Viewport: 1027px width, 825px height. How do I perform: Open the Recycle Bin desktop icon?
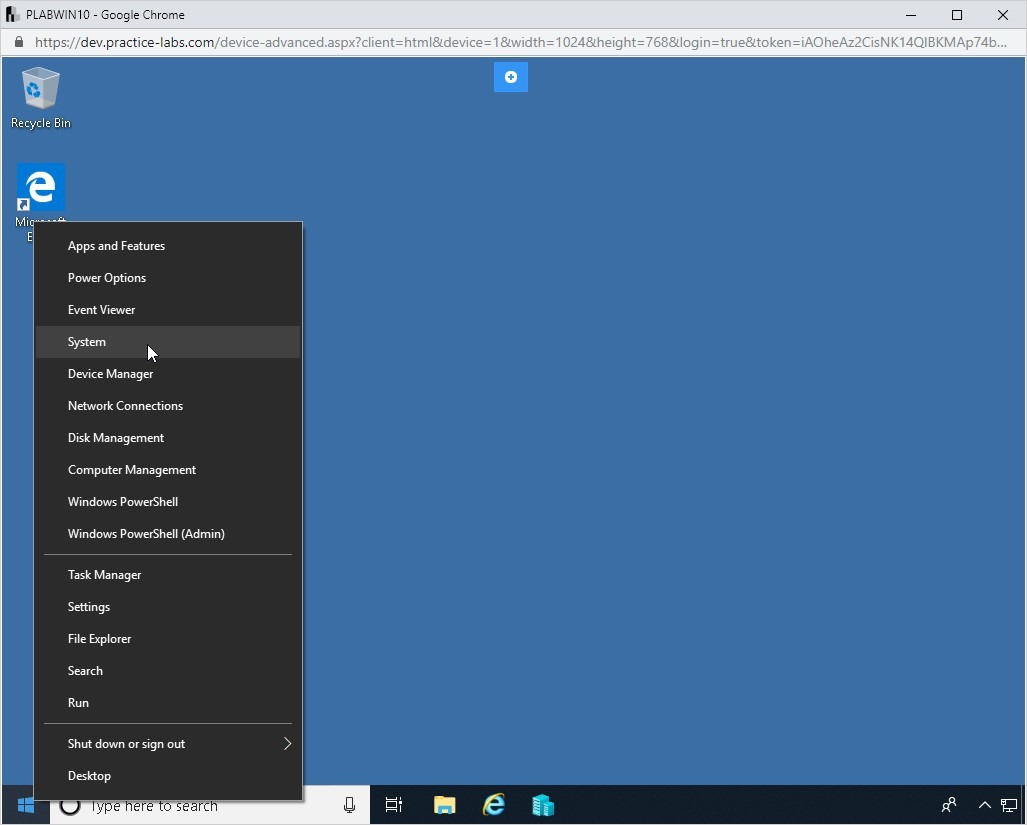[41, 98]
